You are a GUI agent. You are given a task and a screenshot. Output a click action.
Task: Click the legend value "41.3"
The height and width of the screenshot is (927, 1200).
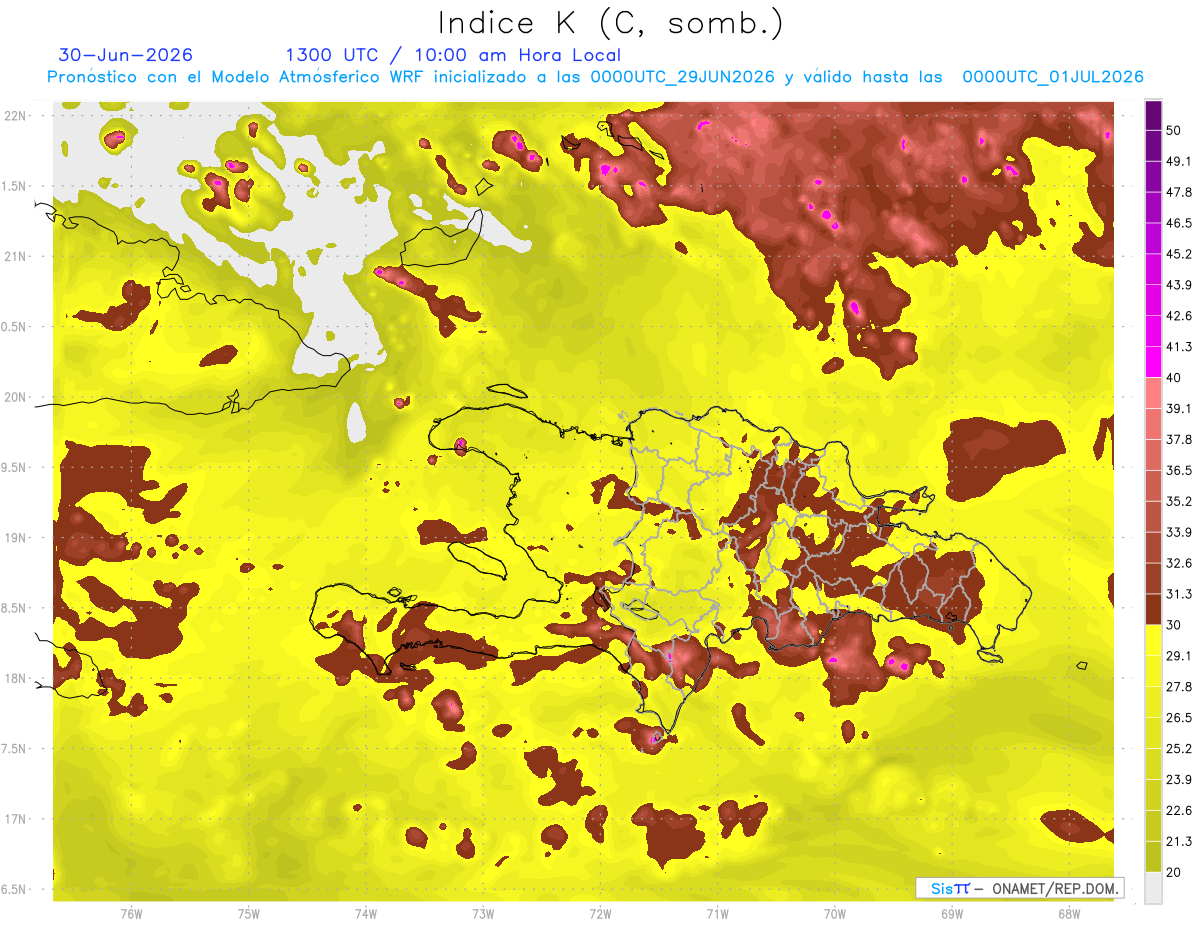(x=1179, y=347)
